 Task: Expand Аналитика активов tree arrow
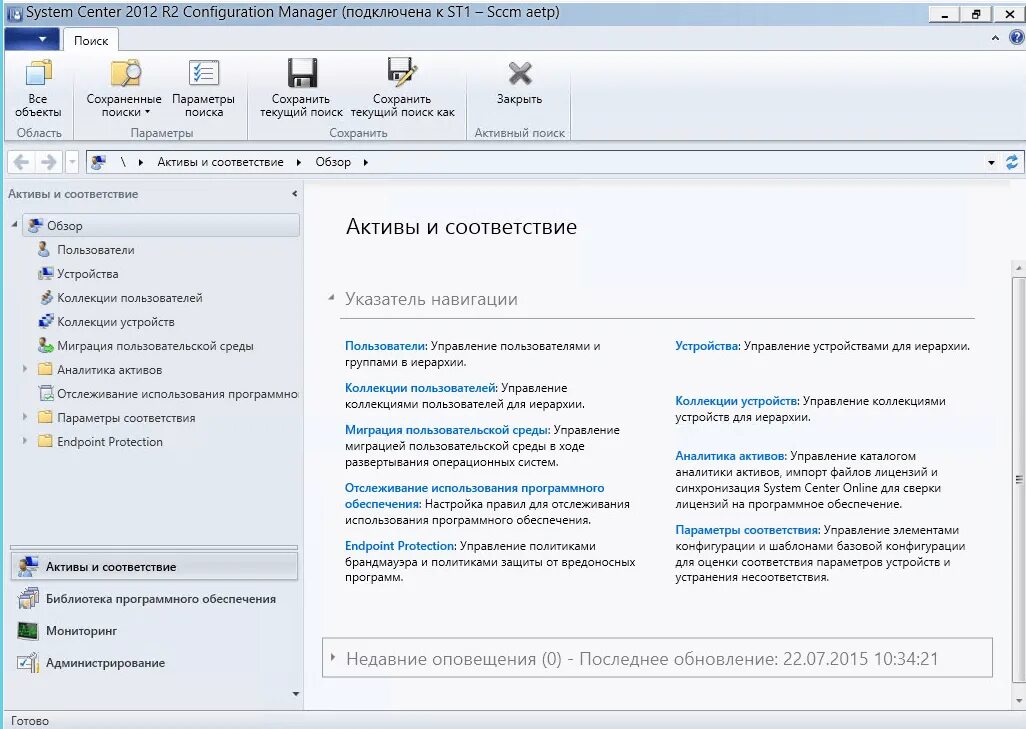click(25, 369)
